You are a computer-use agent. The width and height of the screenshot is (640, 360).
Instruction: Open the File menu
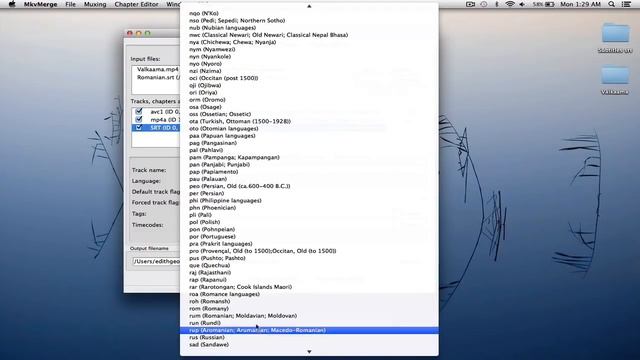[71, 4]
